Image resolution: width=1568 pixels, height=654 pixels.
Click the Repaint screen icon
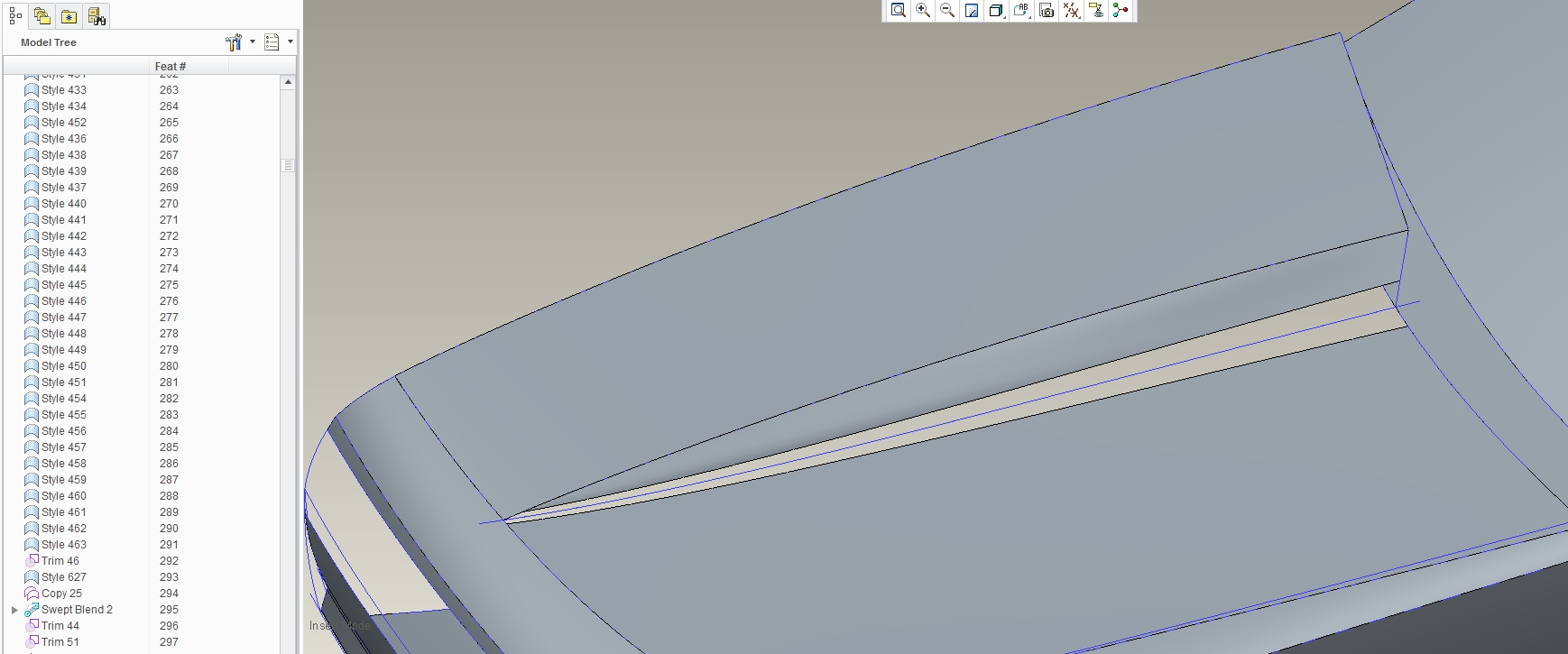[972, 10]
